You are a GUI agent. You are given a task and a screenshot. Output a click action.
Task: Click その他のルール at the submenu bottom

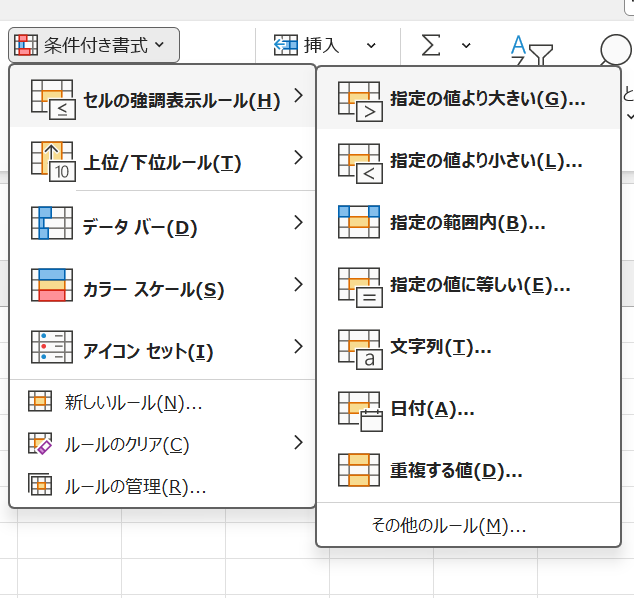448,526
